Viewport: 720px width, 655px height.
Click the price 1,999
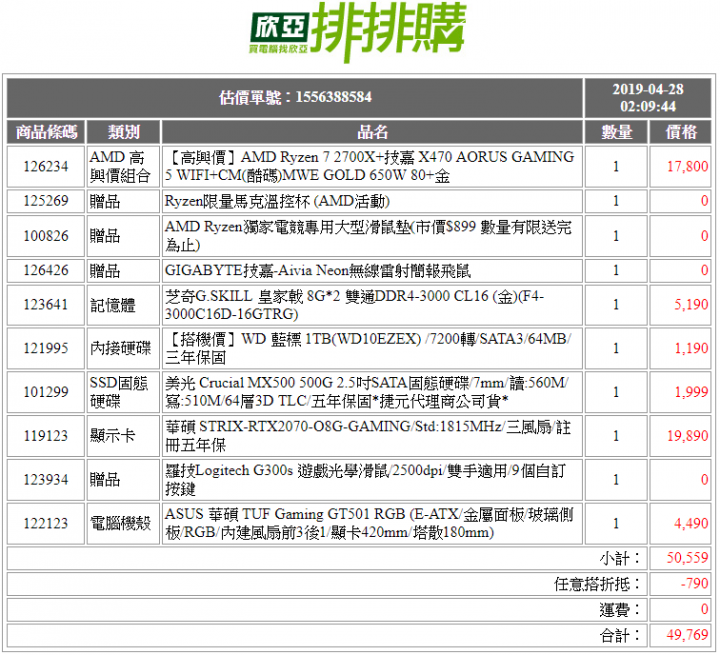691,392
